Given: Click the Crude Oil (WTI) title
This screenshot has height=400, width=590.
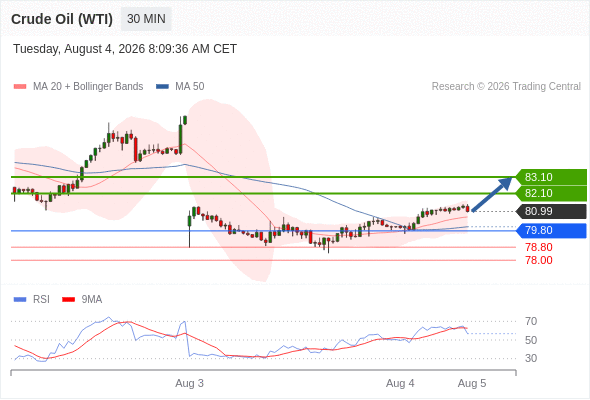Looking at the screenshot, I should 62,19.
